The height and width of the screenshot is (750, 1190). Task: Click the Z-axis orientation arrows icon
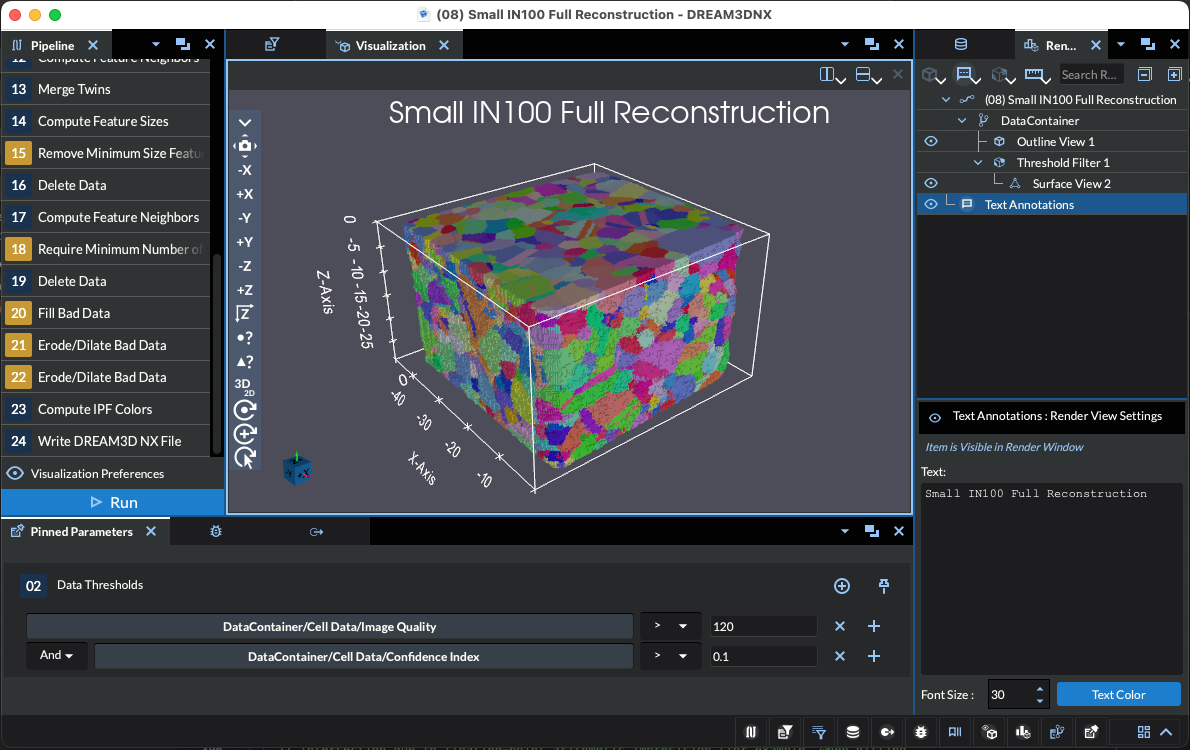(x=244, y=314)
